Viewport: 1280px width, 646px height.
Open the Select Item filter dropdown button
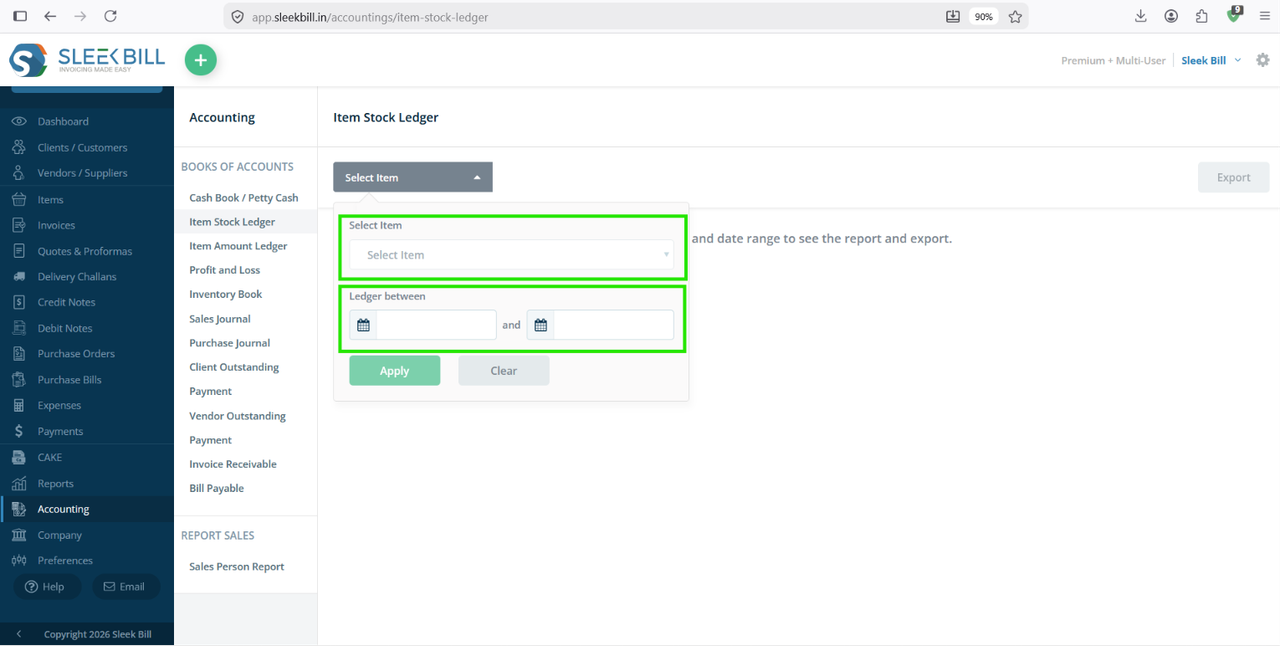(x=413, y=177)
